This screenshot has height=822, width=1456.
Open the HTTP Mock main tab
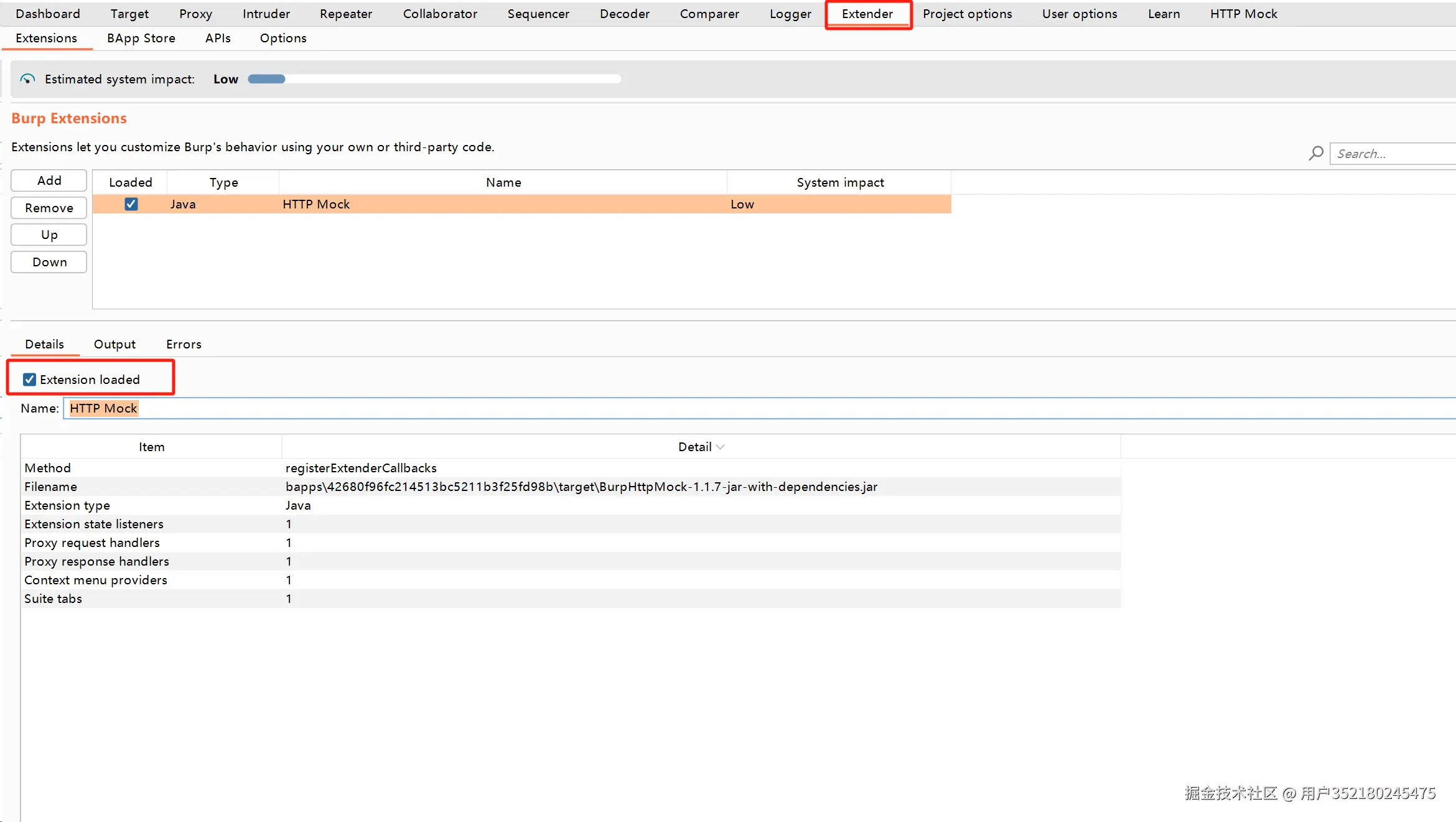[x=1243, y=14]
